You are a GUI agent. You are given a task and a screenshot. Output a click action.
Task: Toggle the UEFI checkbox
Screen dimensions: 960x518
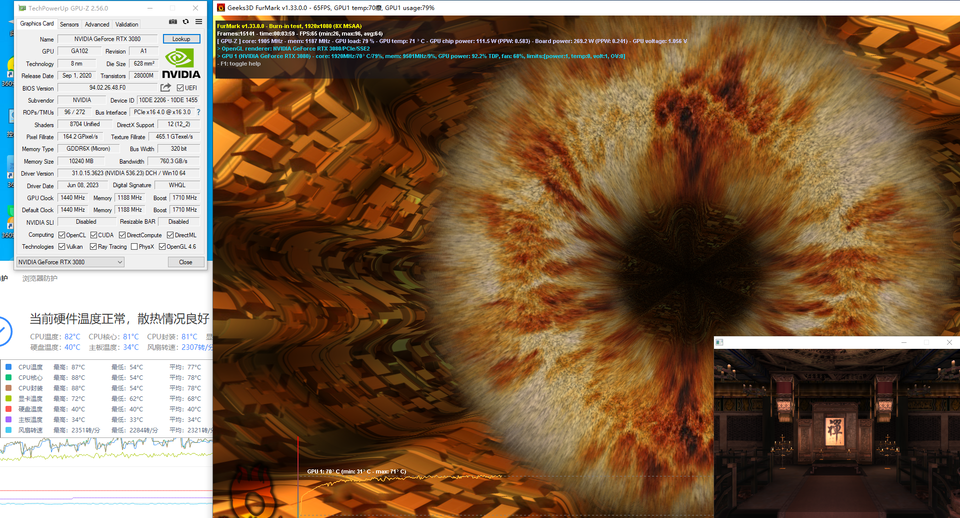pos(180,88)
